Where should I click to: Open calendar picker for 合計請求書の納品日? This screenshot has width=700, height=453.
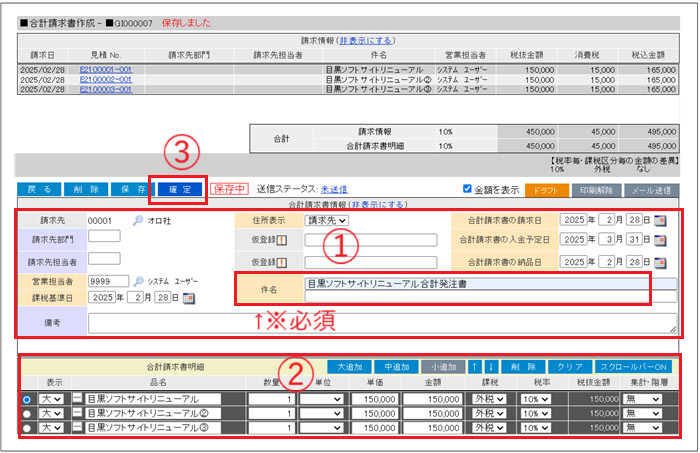660,260
